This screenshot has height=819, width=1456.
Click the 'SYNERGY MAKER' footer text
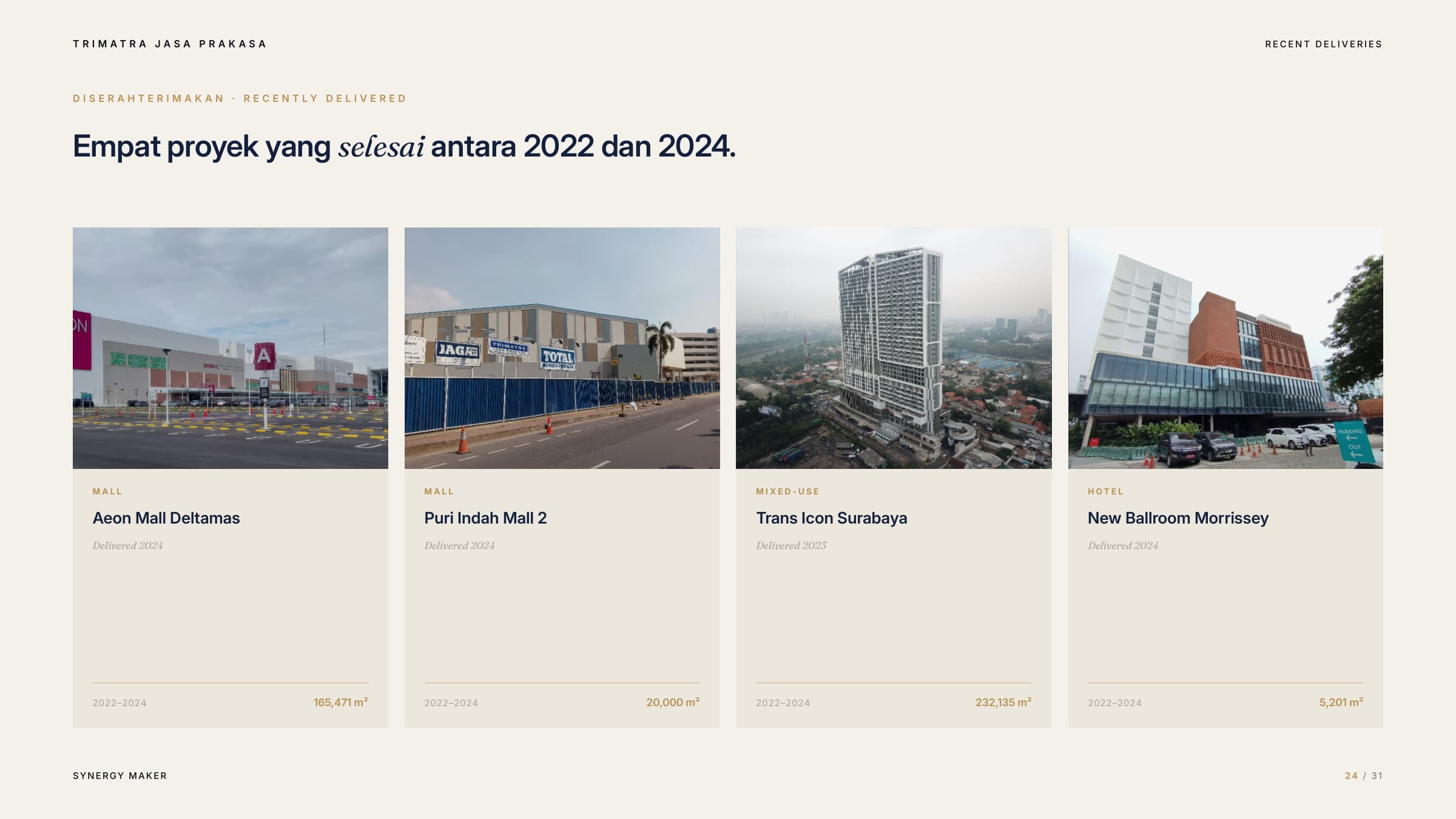coord(120,776)
